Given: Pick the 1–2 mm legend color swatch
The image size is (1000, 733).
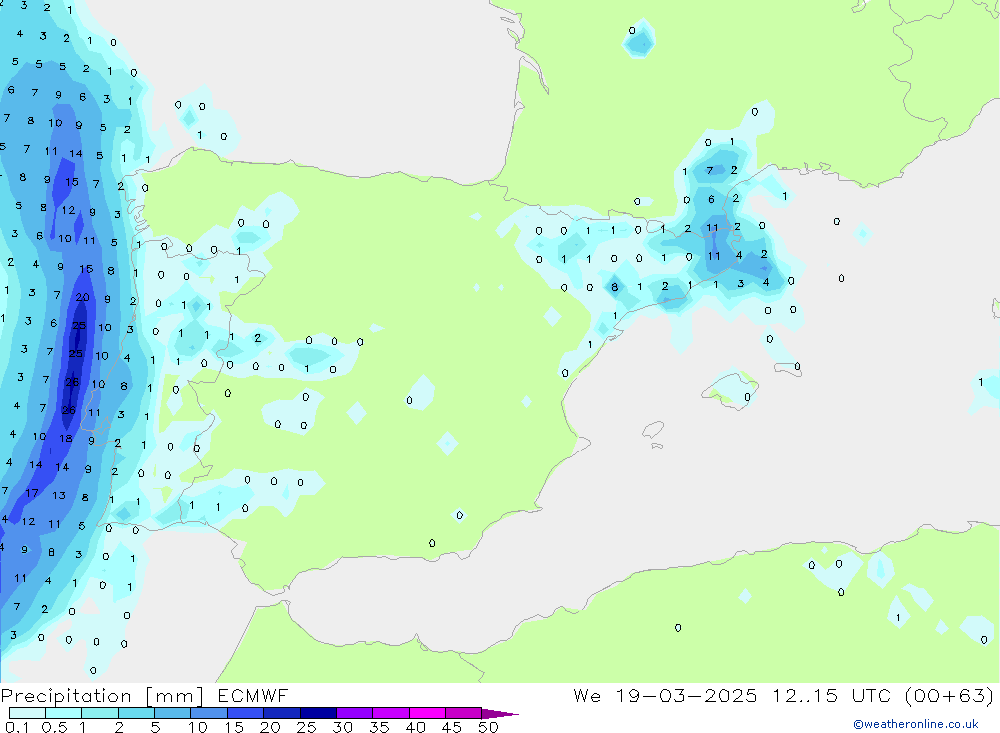Looking at the screenshot, I should click(x=99, y=713).
